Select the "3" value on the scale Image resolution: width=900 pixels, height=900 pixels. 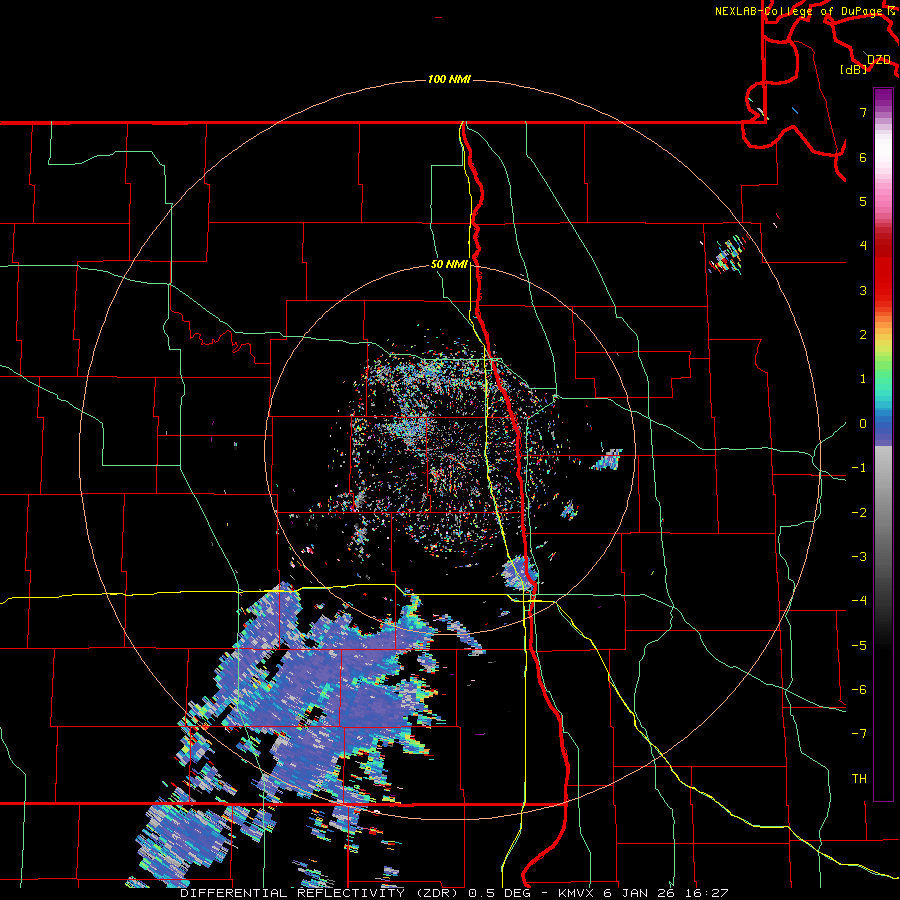pyautogui.click(x=863, y=290)
